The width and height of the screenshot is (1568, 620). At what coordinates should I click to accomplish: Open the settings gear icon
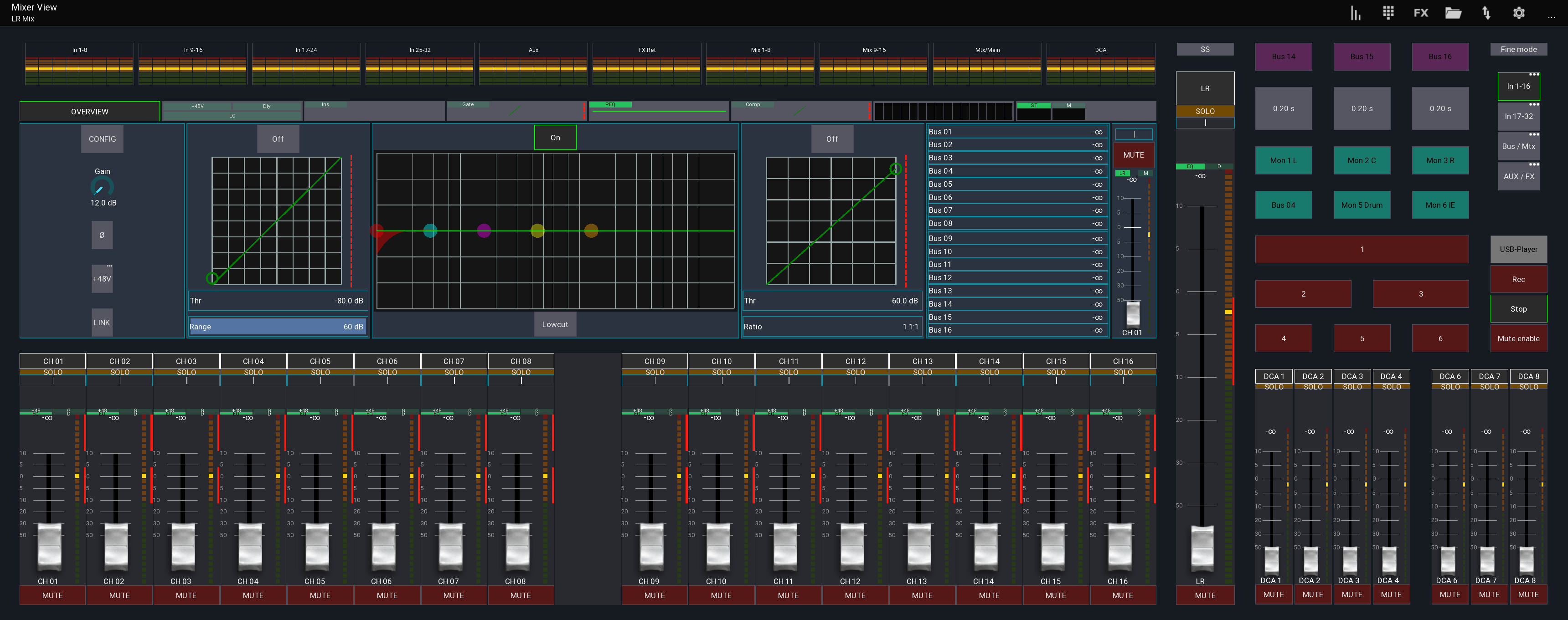coord(1518,13)
